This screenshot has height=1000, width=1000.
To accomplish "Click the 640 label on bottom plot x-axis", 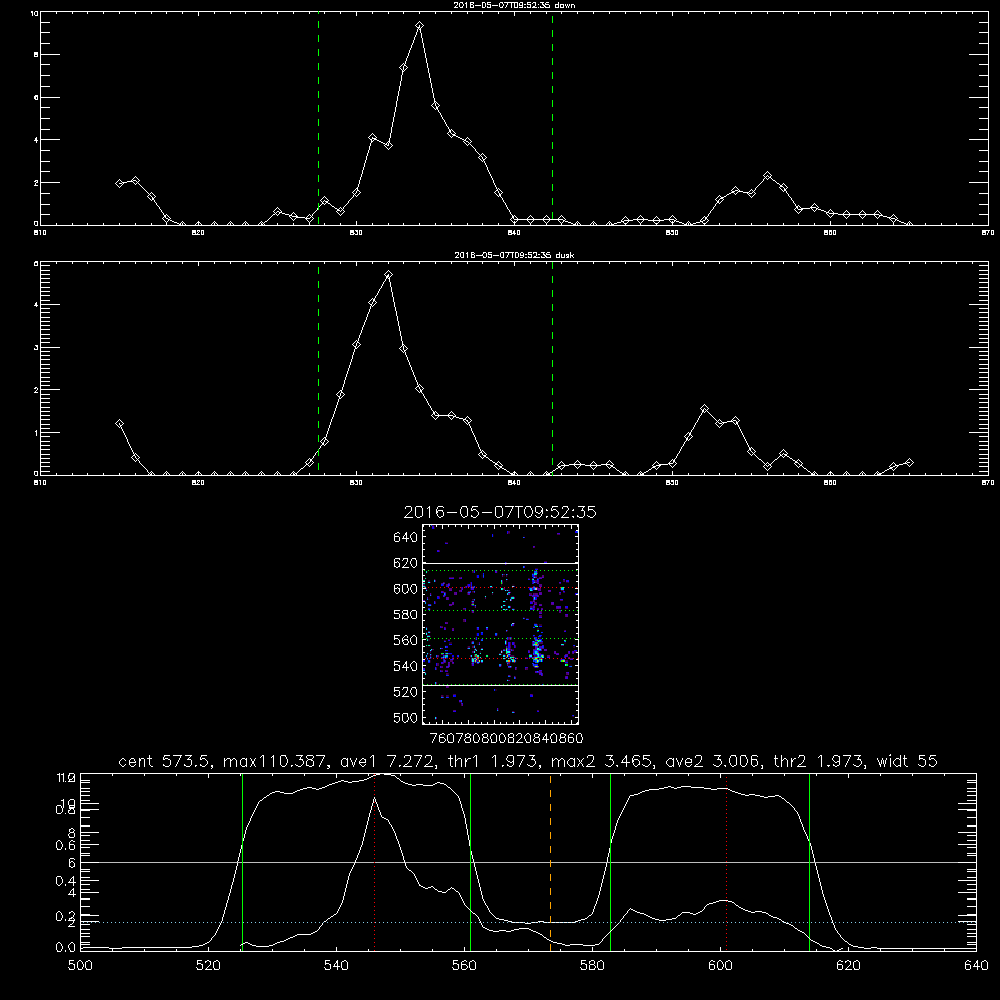I will pos(976,966).
